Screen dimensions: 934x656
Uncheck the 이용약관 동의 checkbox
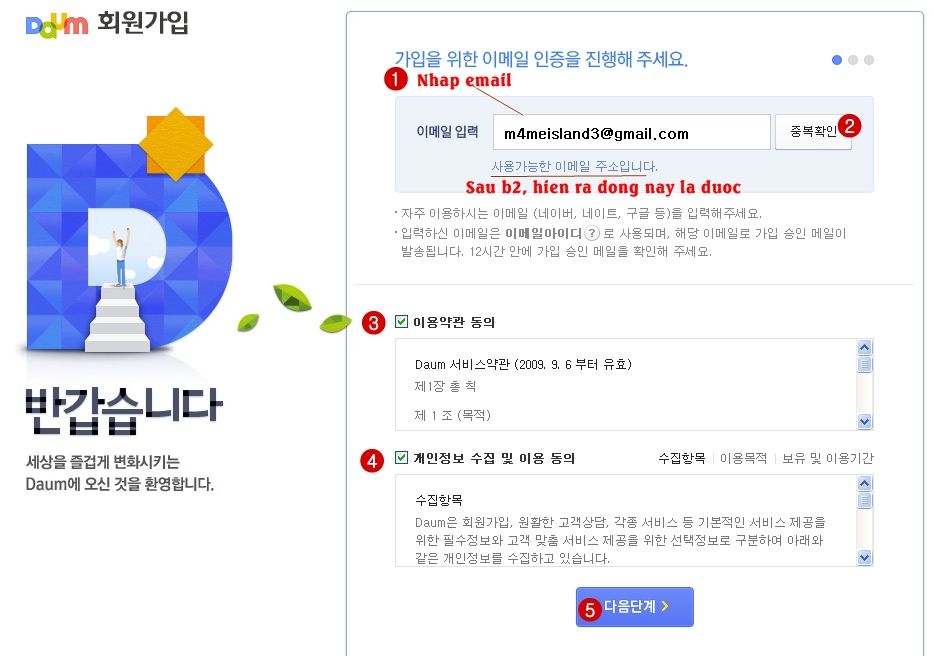click(401, 322)
